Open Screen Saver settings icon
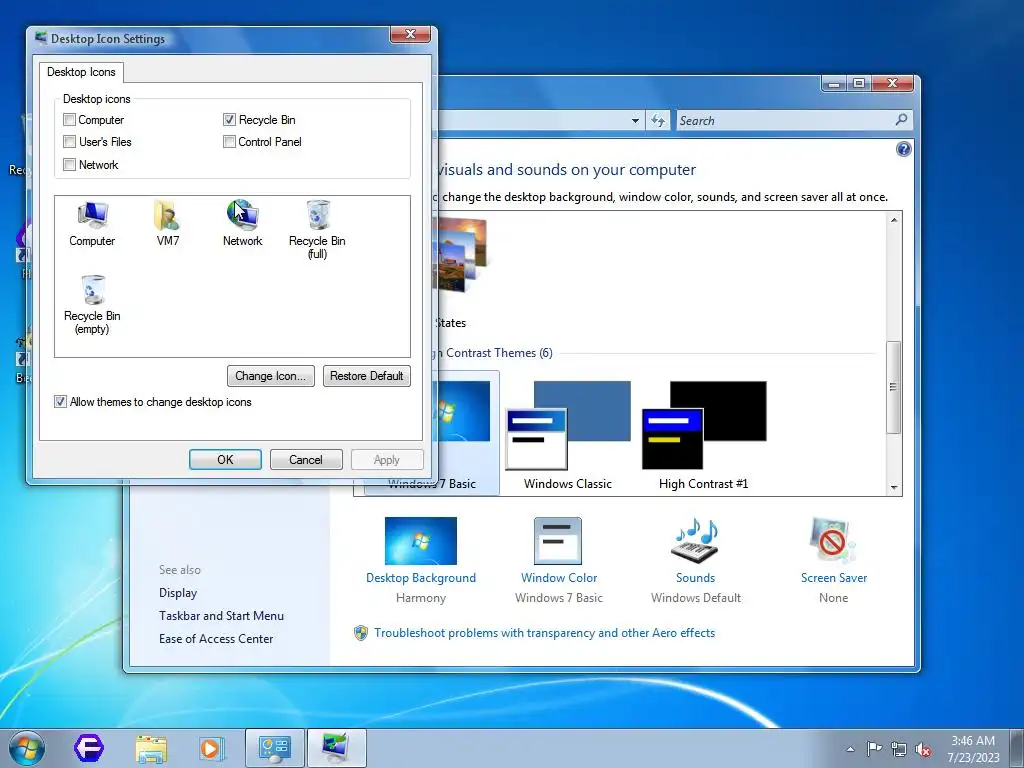The height and width of the screenshot is (768, 1024). (832, 541)
